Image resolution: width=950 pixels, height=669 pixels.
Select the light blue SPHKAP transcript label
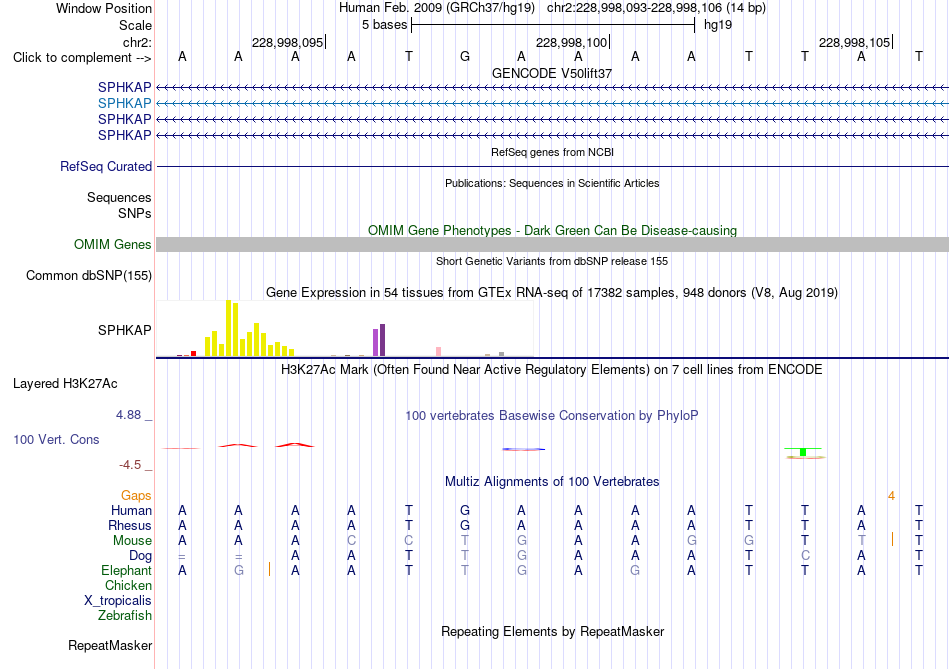pyautogui.click(x=124, y=103)
